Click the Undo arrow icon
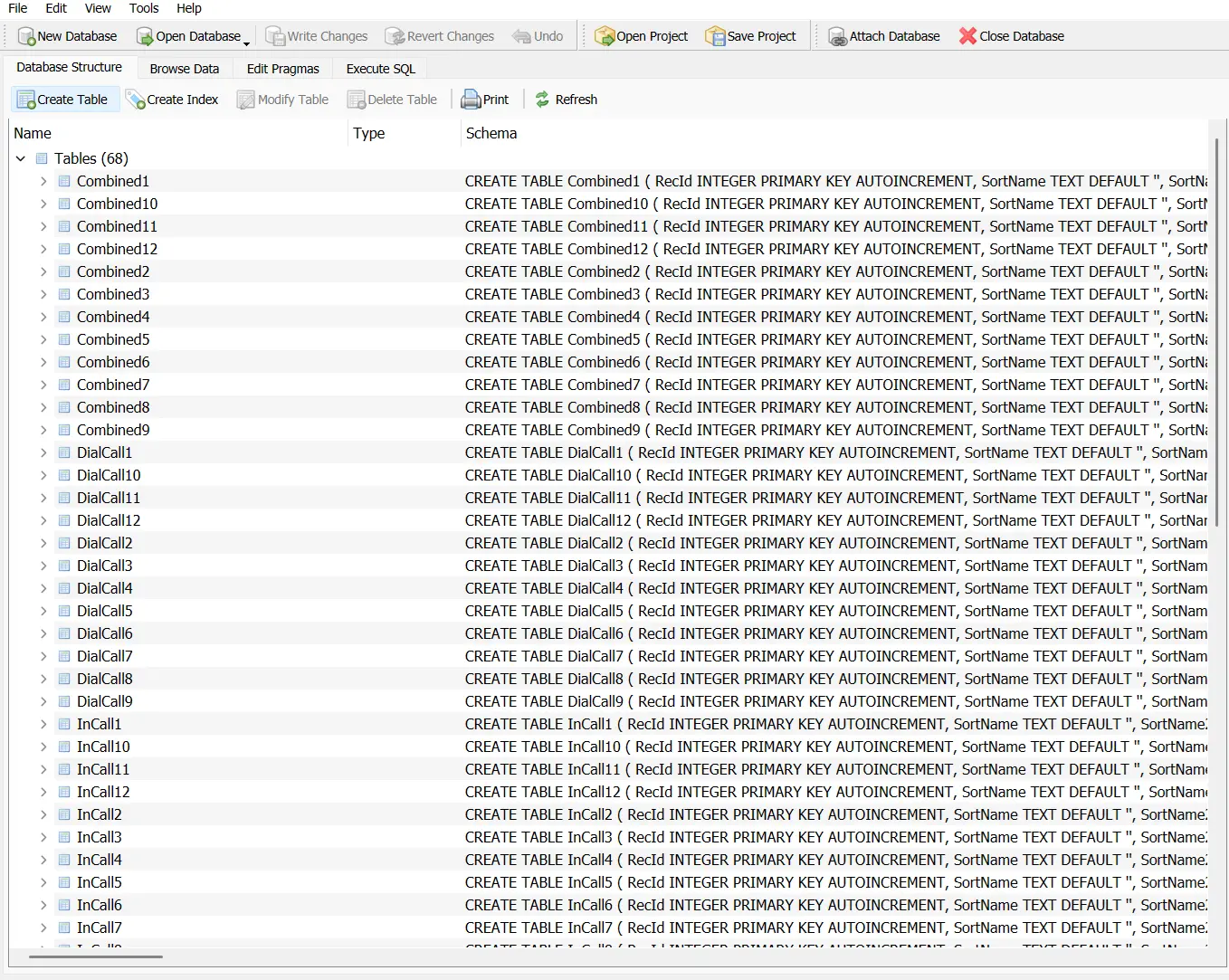1229x980 pixels. point(521,36)
